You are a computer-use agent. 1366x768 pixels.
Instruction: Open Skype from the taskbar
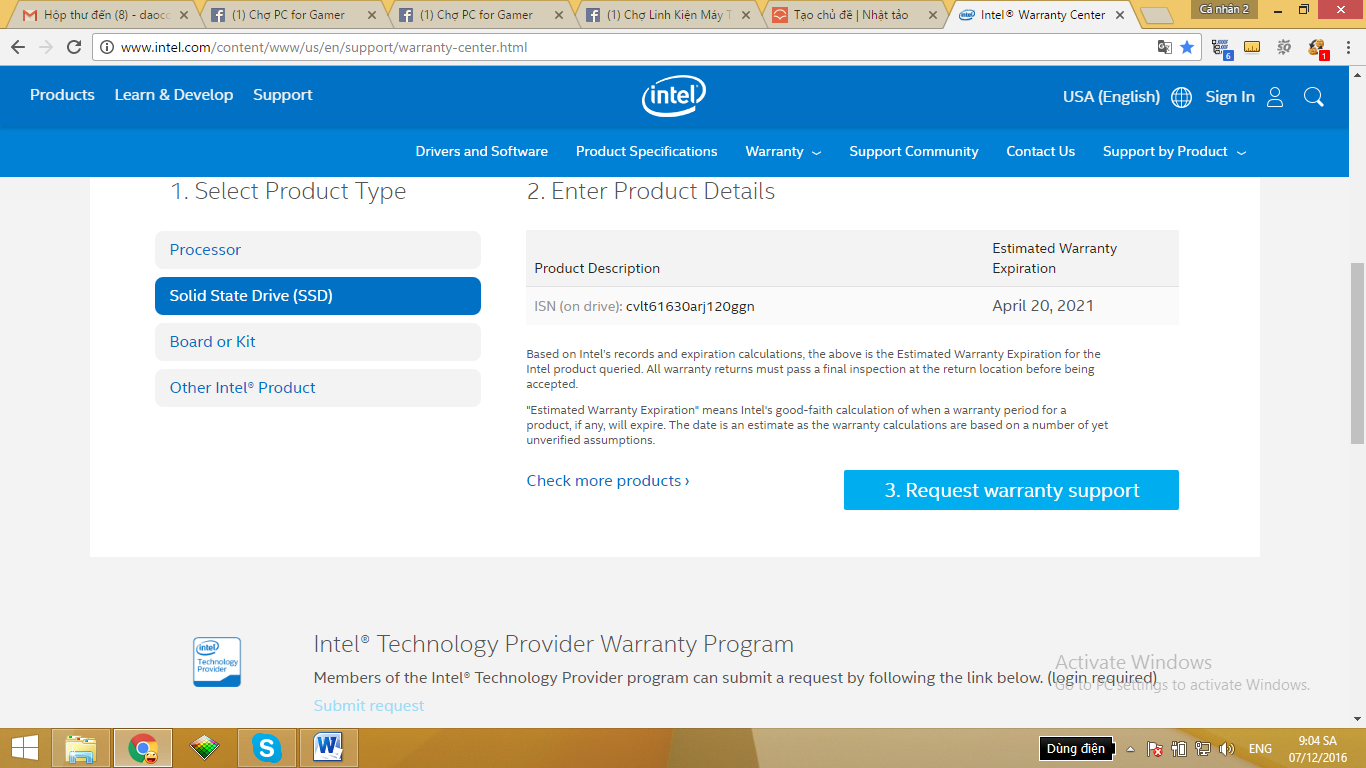coord(266,748)
